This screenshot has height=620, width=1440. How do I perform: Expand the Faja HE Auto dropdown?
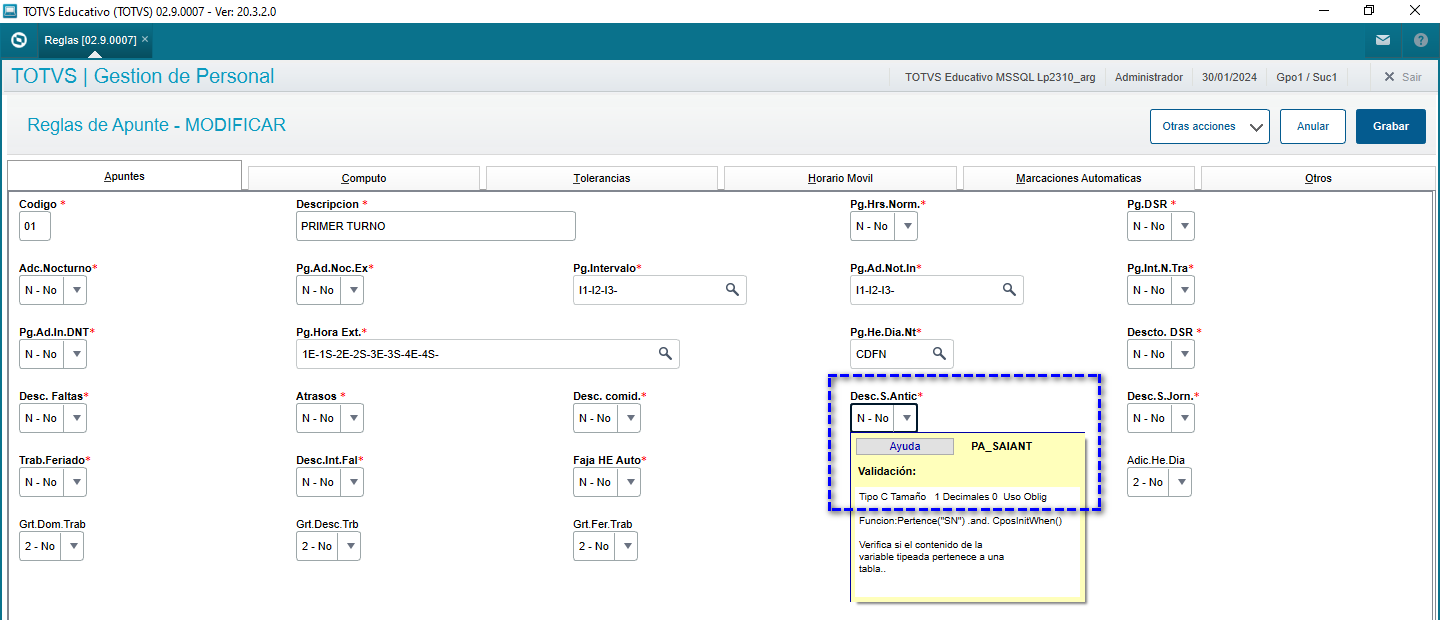pyautogui.click(x=629, y=482)
